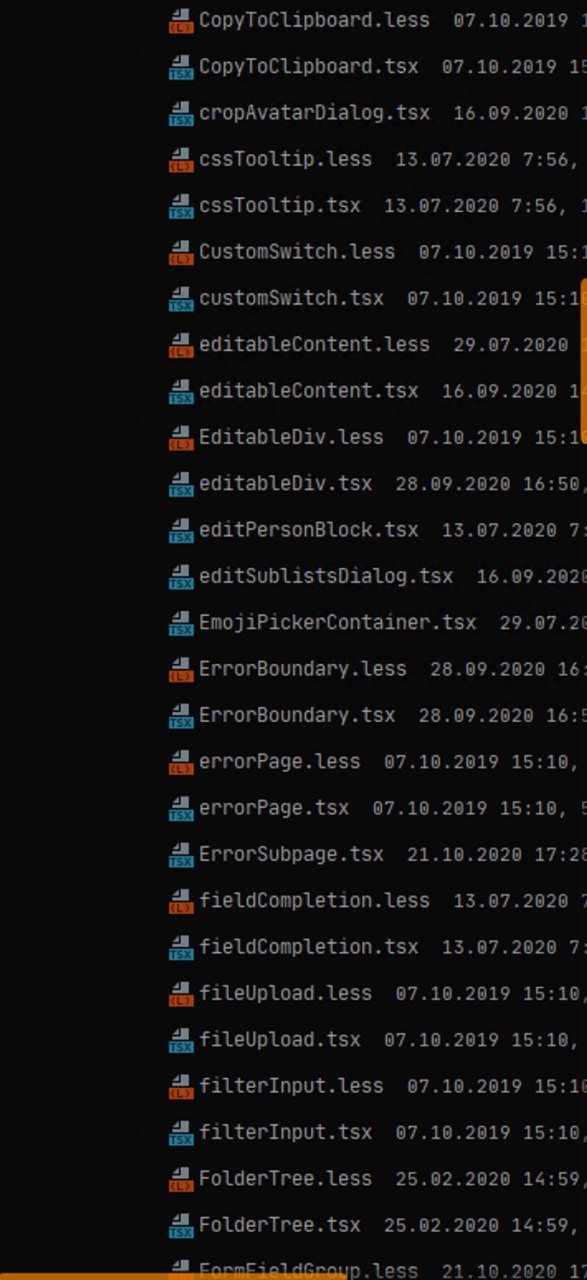Click the ErrorSubpage.tsx file icon
The height and width of the screenshot is (1280, 587).
181,854
